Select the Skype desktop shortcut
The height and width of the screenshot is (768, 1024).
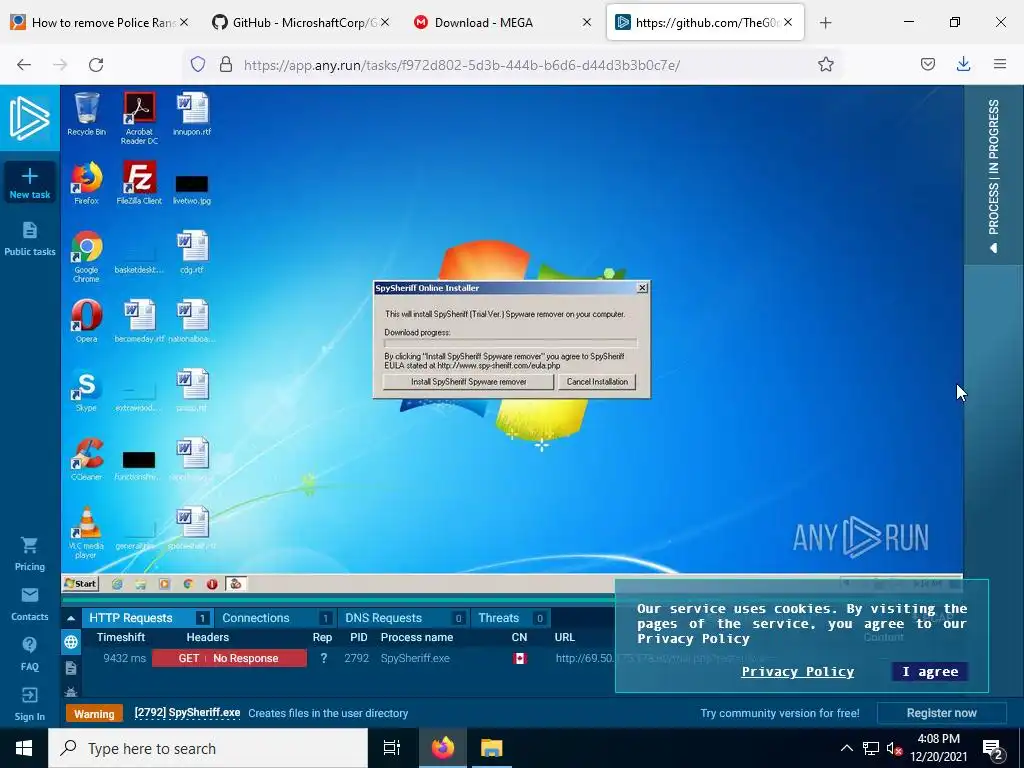pyautogui.click(x=86, y=391)
